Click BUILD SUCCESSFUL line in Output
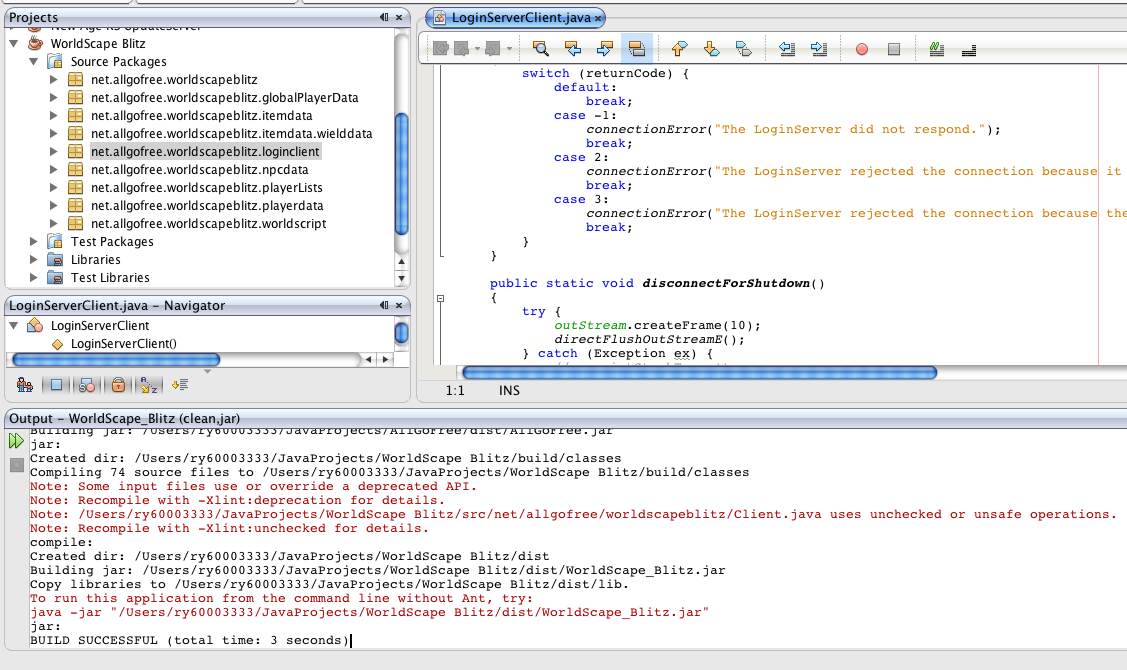The width and height of the screenshot is (1127, 670). click(190, 641)
